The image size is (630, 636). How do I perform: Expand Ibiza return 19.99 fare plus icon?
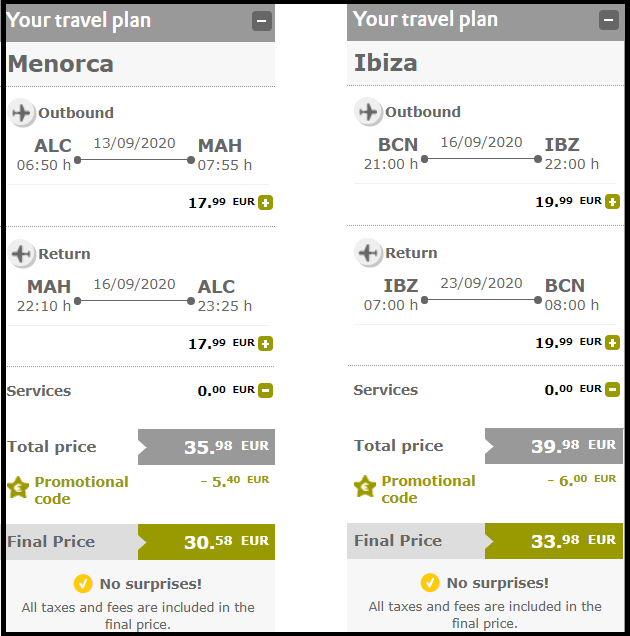[612, 342]
